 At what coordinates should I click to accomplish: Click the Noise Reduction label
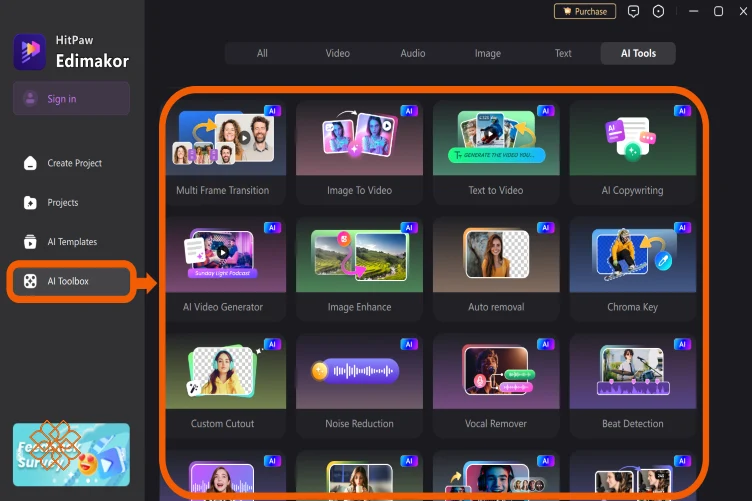(359, 423)
